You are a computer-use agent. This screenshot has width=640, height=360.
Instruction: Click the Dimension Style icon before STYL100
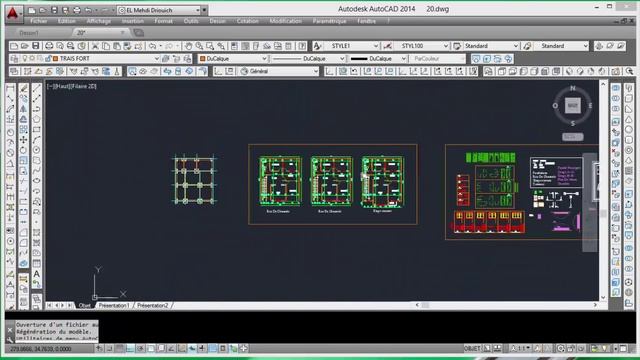(387, 46)
